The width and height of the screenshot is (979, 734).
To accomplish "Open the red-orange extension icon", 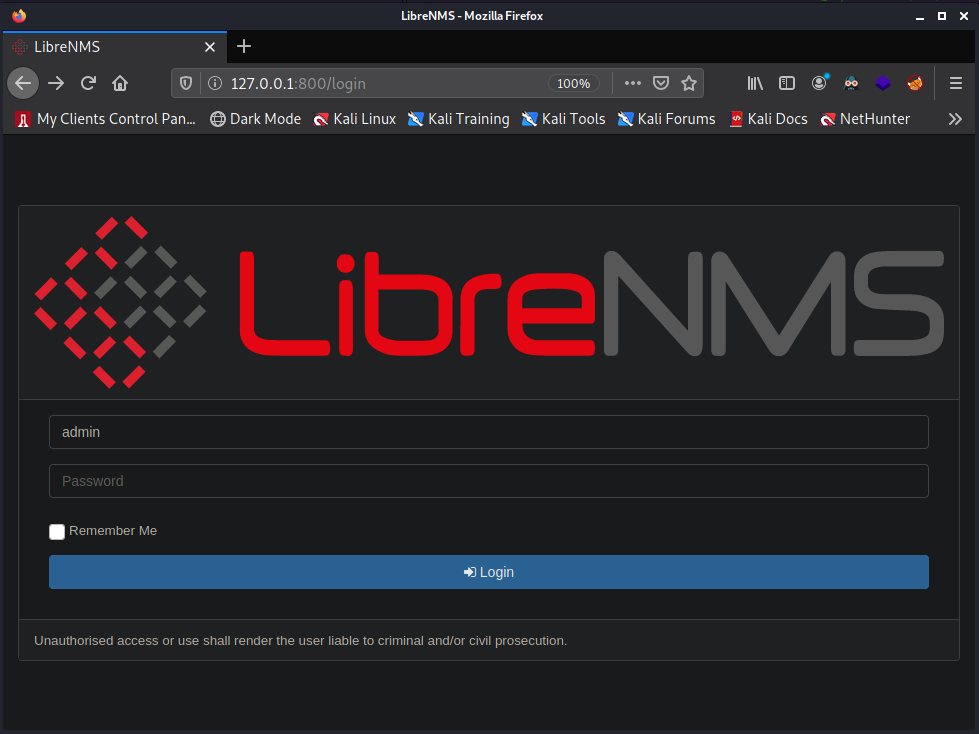I will pos(915,83).
